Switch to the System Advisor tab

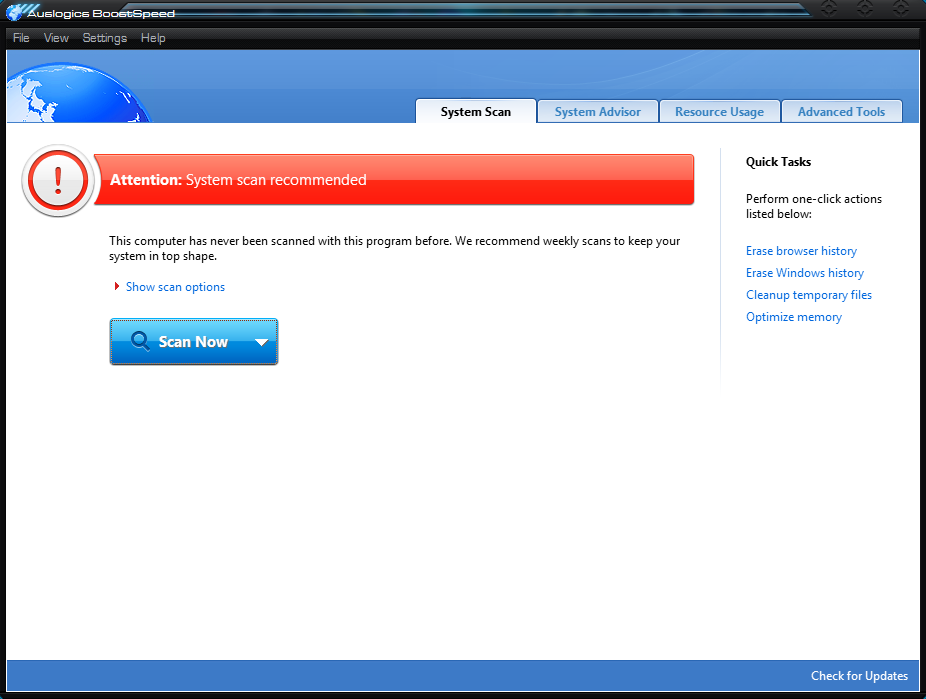[598, 112]
